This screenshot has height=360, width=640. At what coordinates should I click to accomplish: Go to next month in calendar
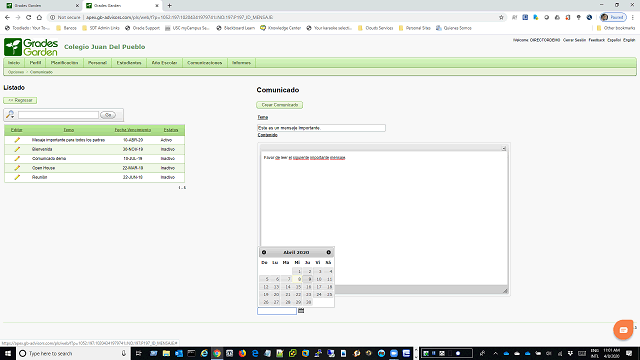pos(329,252)
